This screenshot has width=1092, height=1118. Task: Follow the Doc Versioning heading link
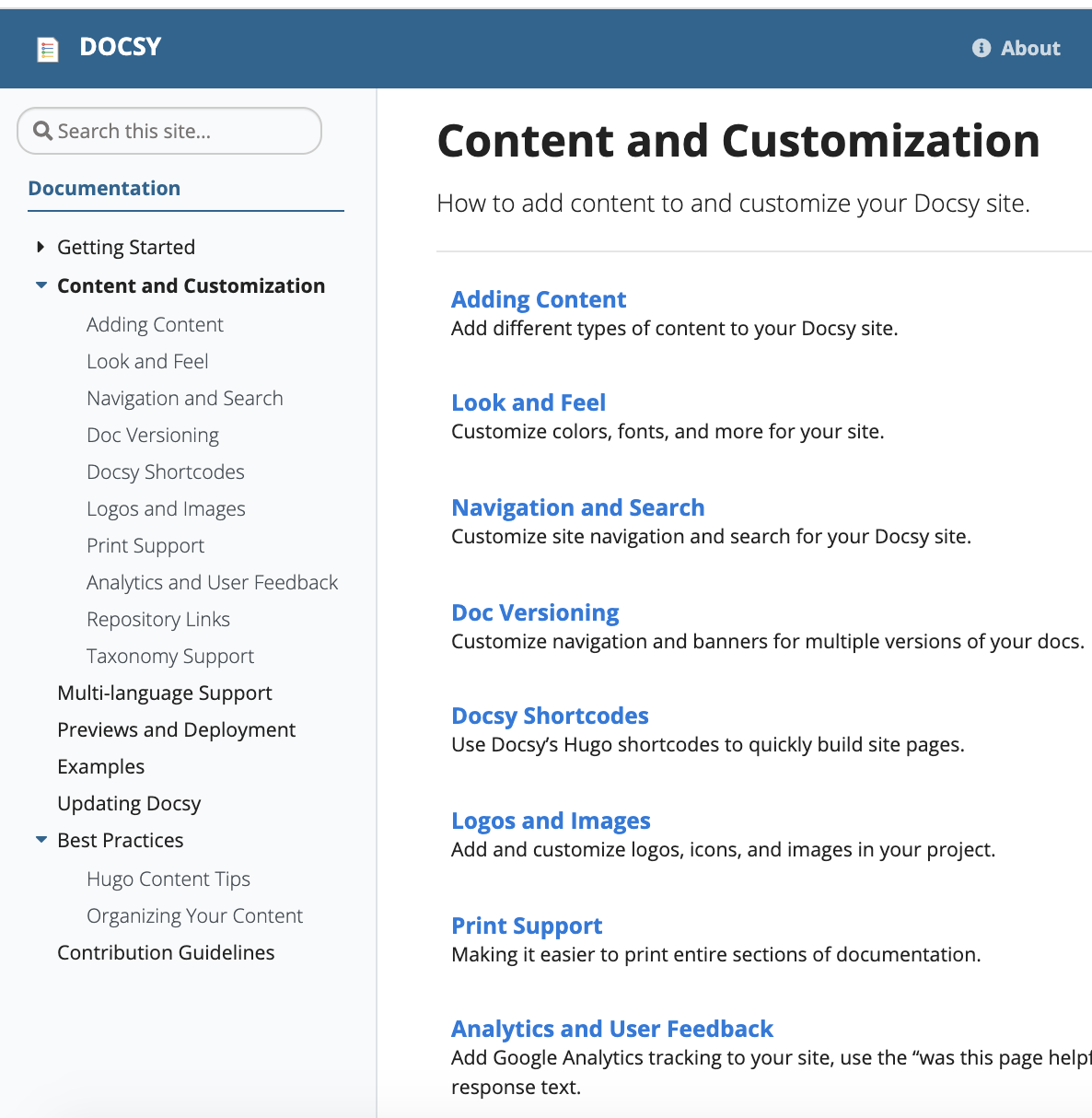tap(535, 612)
